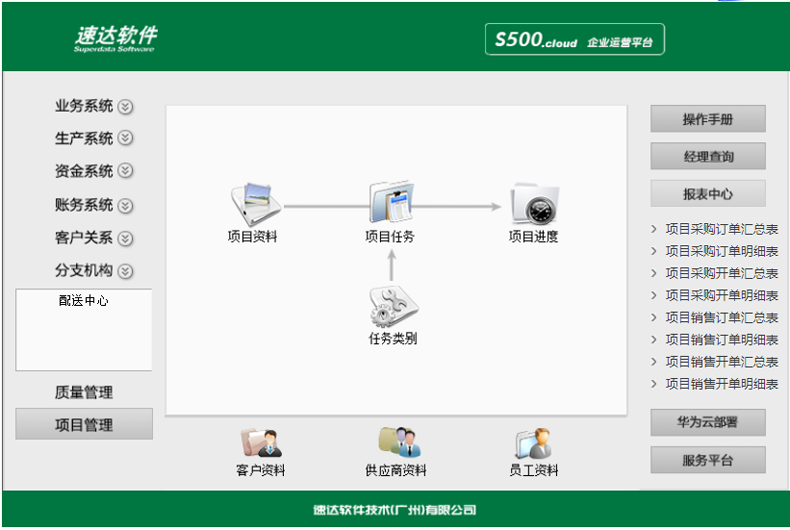Open report 项目采购订单明细表
Image resolution: width=790 pixels, height=530 pixels.
click(x=721, y=251)
